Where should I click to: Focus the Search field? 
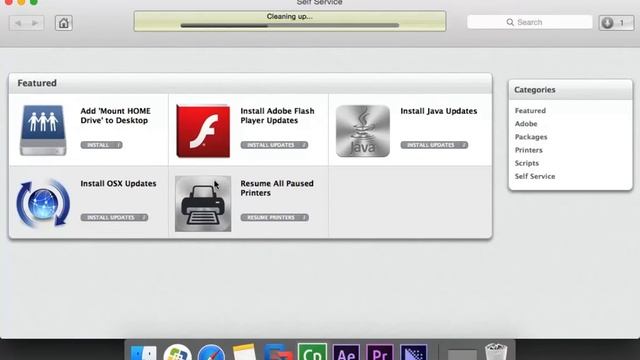pyautogui.click(x=530, y=22)
